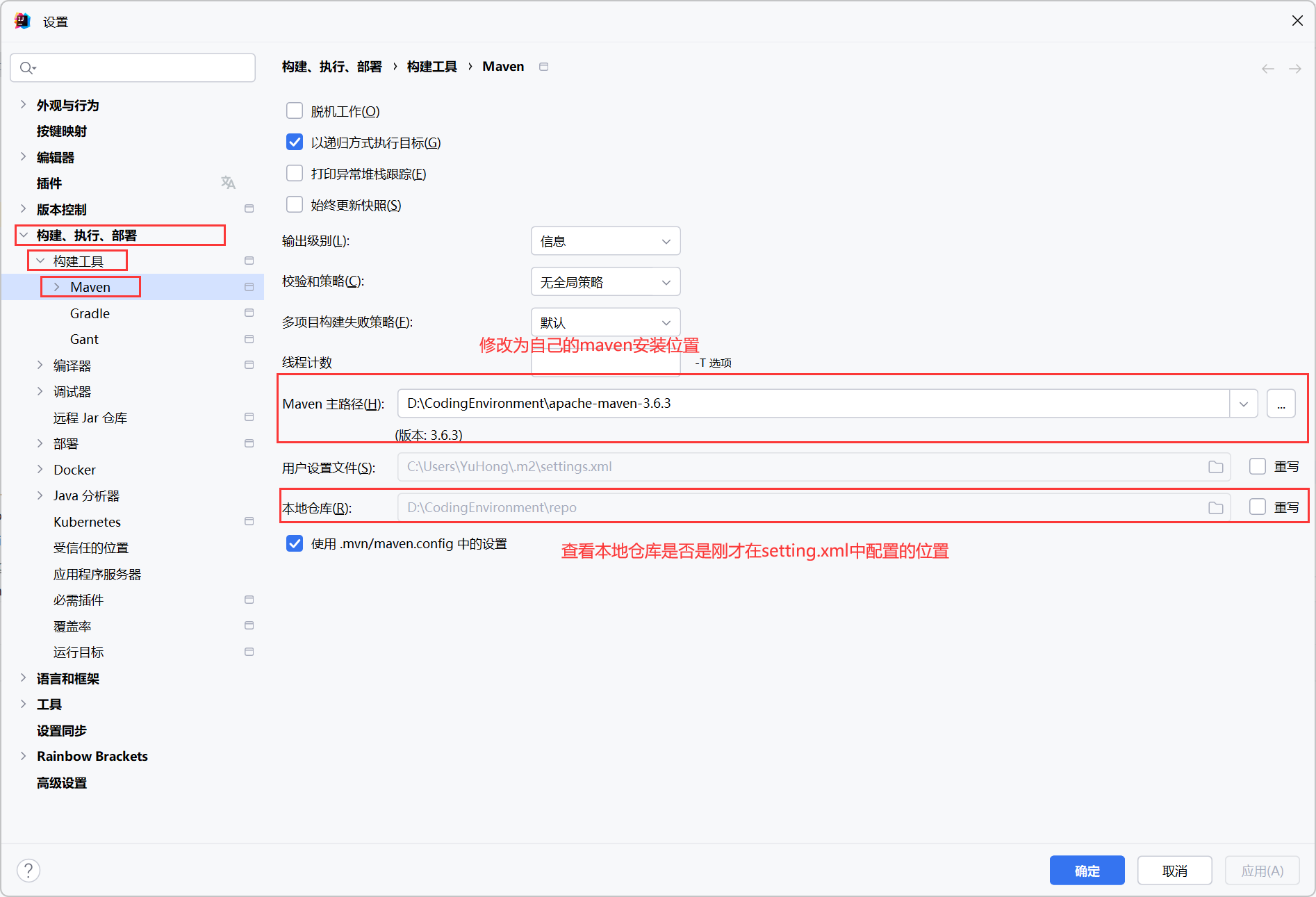Open 校验和策略 dropdown showing 无全局策略
The height and width of the screenshot is (897, 1316).
coord(605,282)
